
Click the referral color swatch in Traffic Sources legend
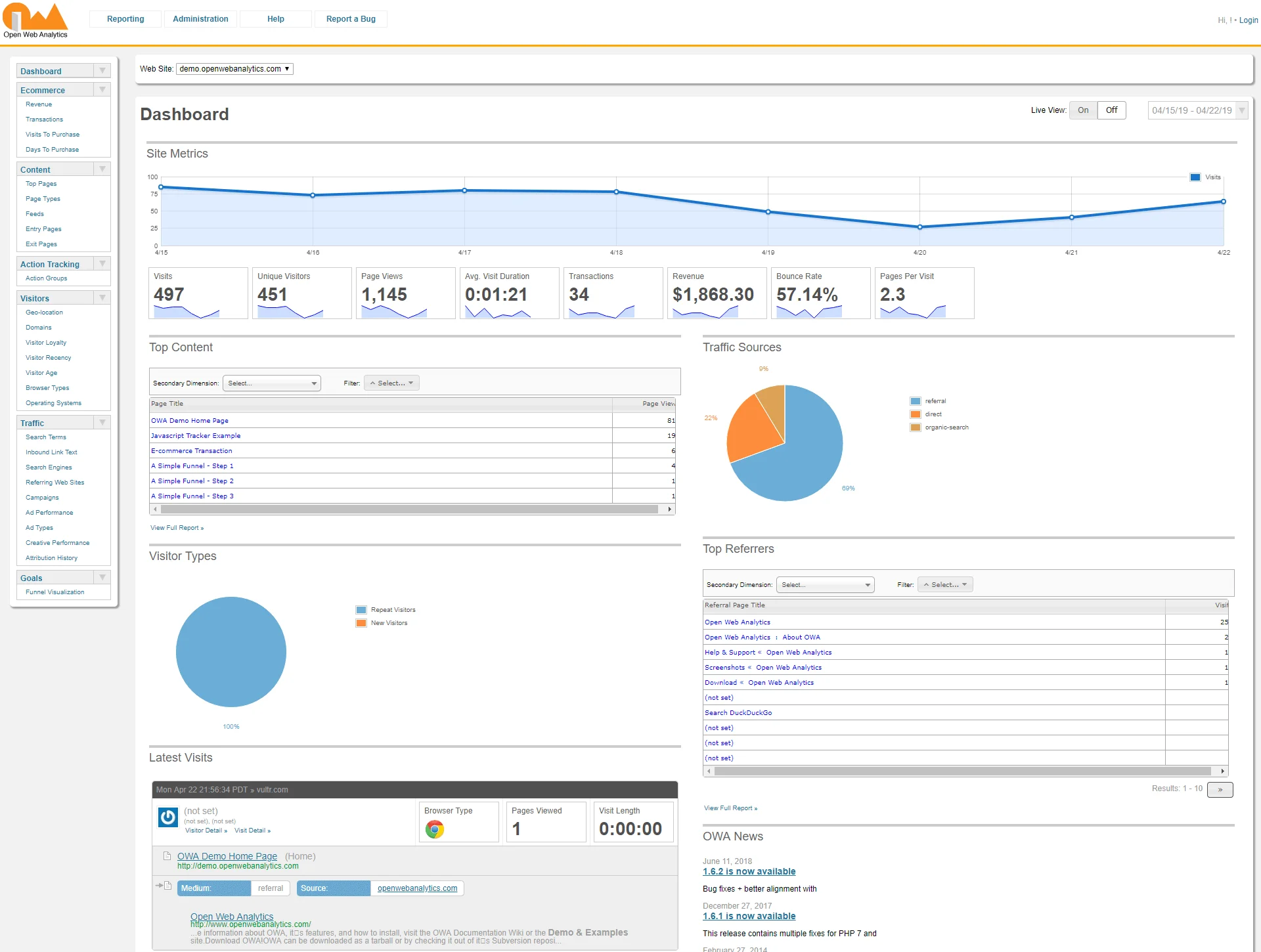(x=916, y=401)
